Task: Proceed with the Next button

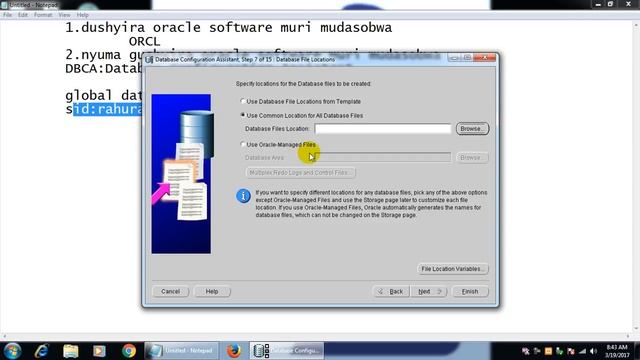Action: click(429, 291)
